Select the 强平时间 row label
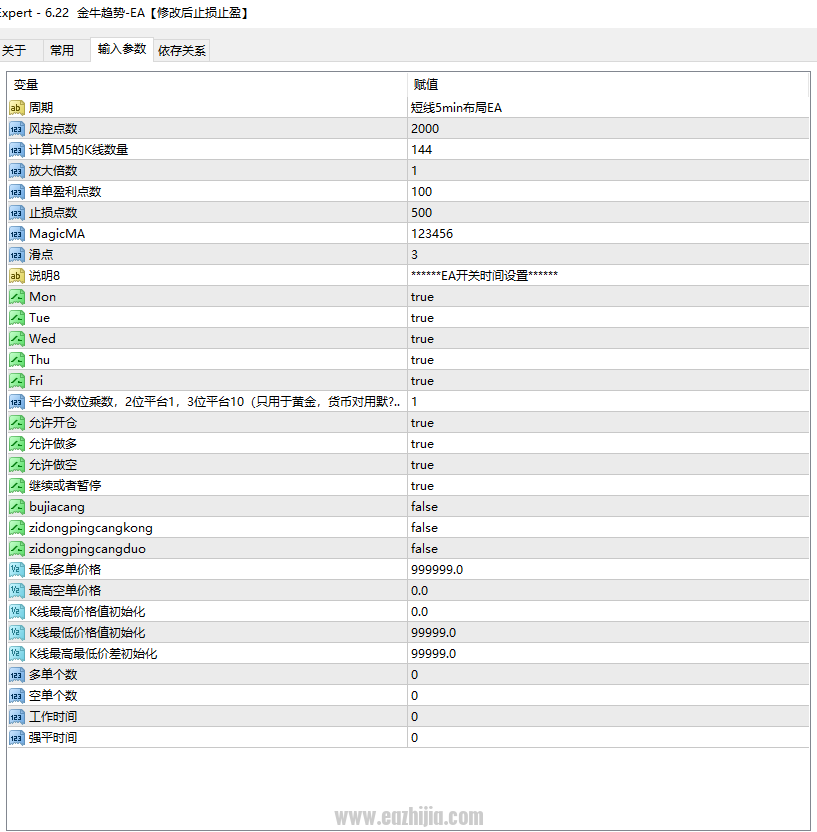The height and width of the screenshot is (832, 817). 53,738
